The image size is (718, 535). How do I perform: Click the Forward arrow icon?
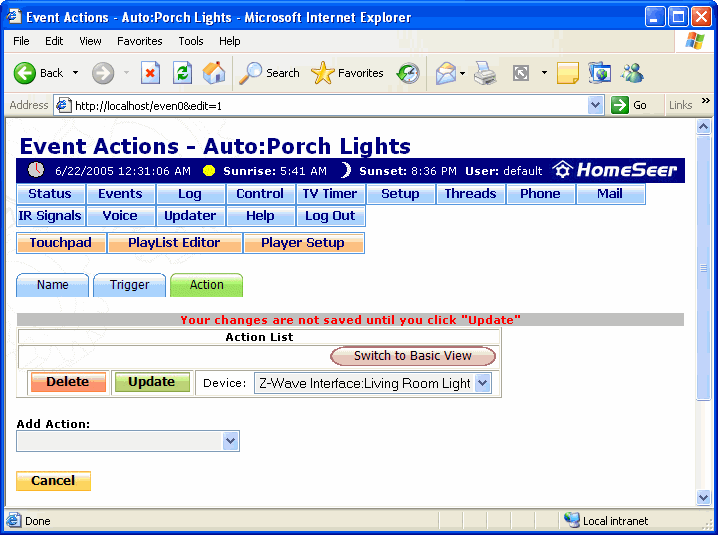point(103,73)
